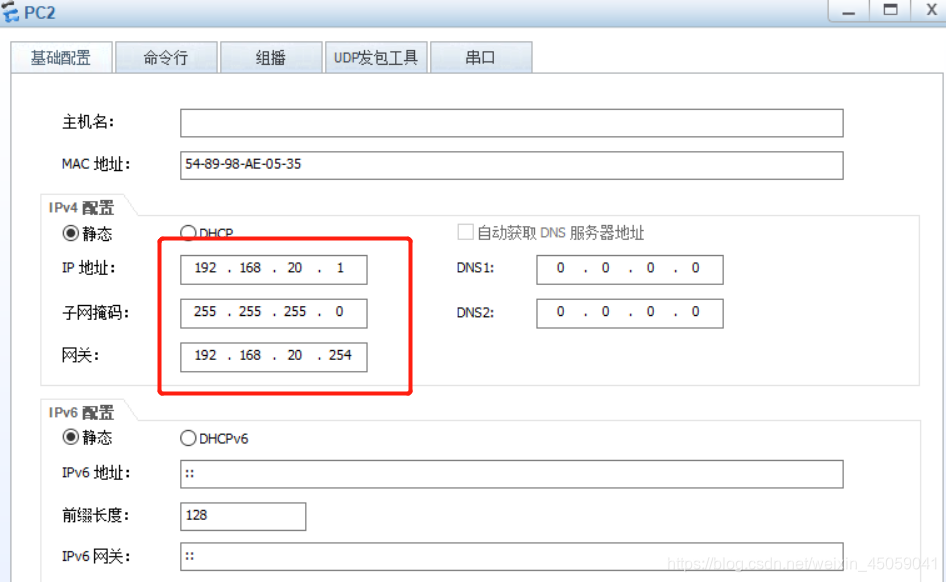This screenshot has width=946, height=582.
Task: Click the IPv6 网关 input field
Action: tap(512, 557)
